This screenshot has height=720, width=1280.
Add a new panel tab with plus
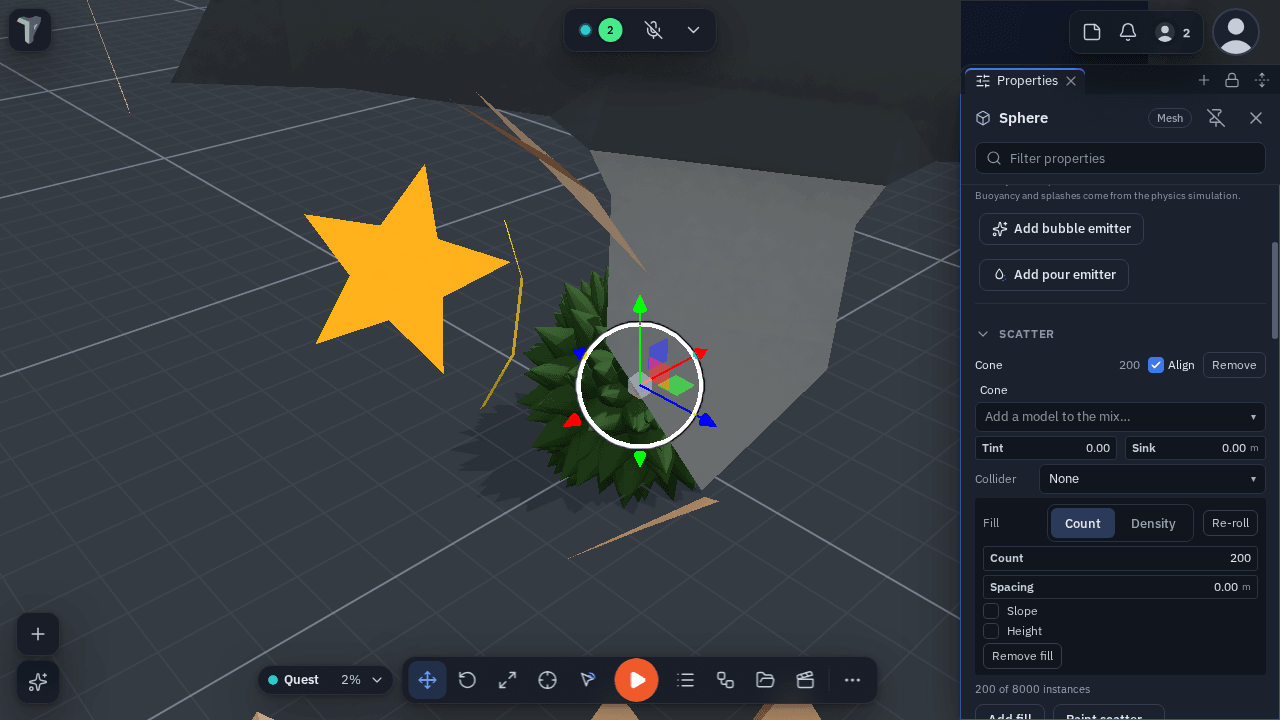pos(1204,80)
